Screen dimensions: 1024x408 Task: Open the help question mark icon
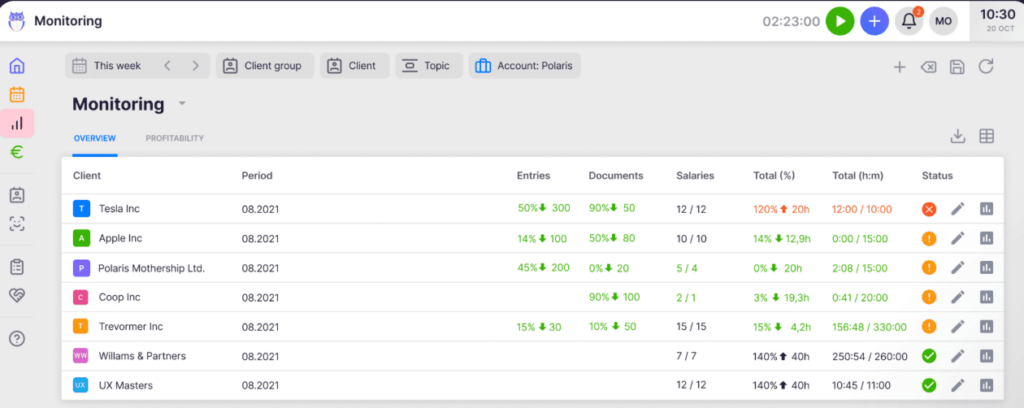(17, 338)
